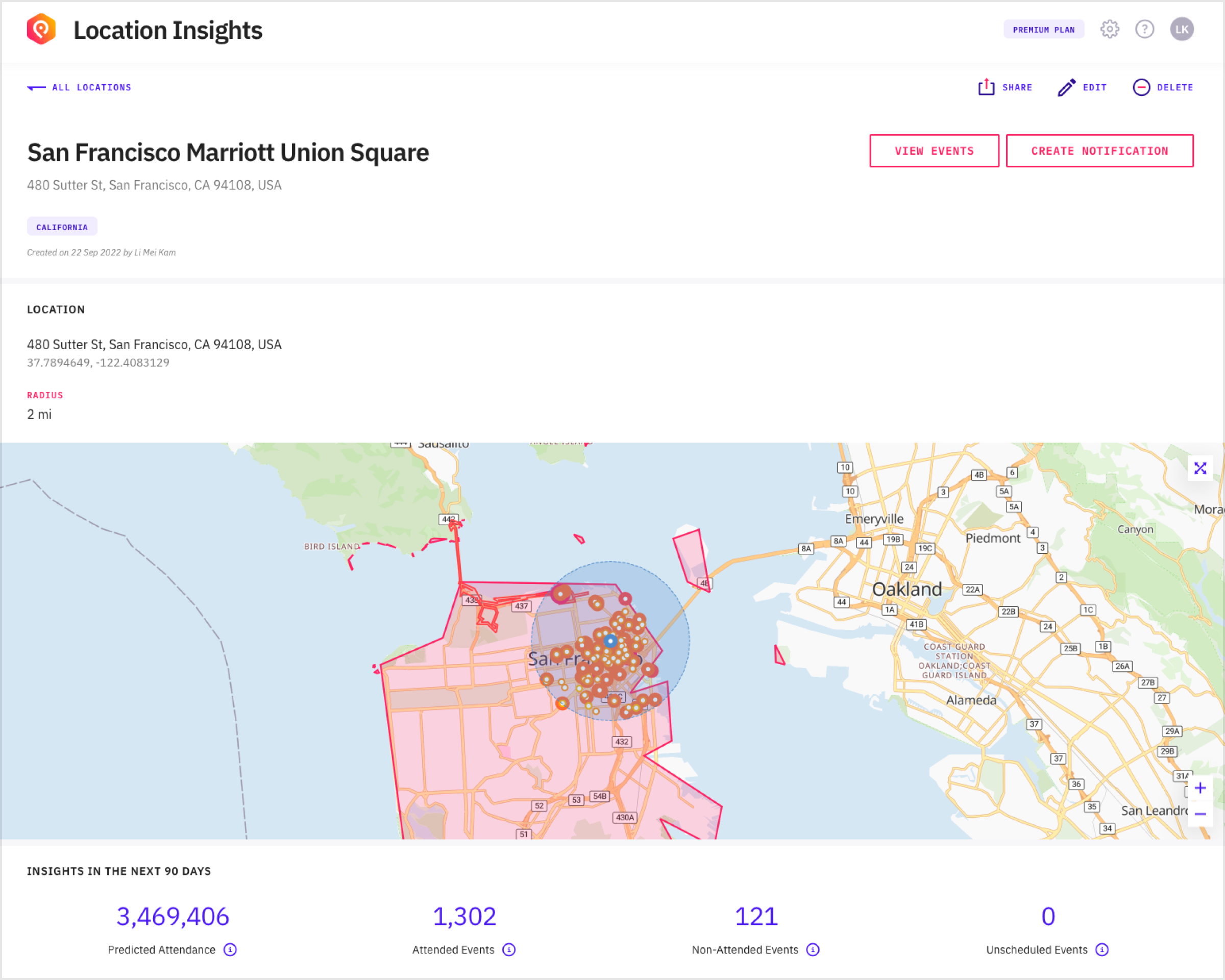Screen dimensions: 1225x980
Task: Click the View Events button
Action: click(934, 151)
